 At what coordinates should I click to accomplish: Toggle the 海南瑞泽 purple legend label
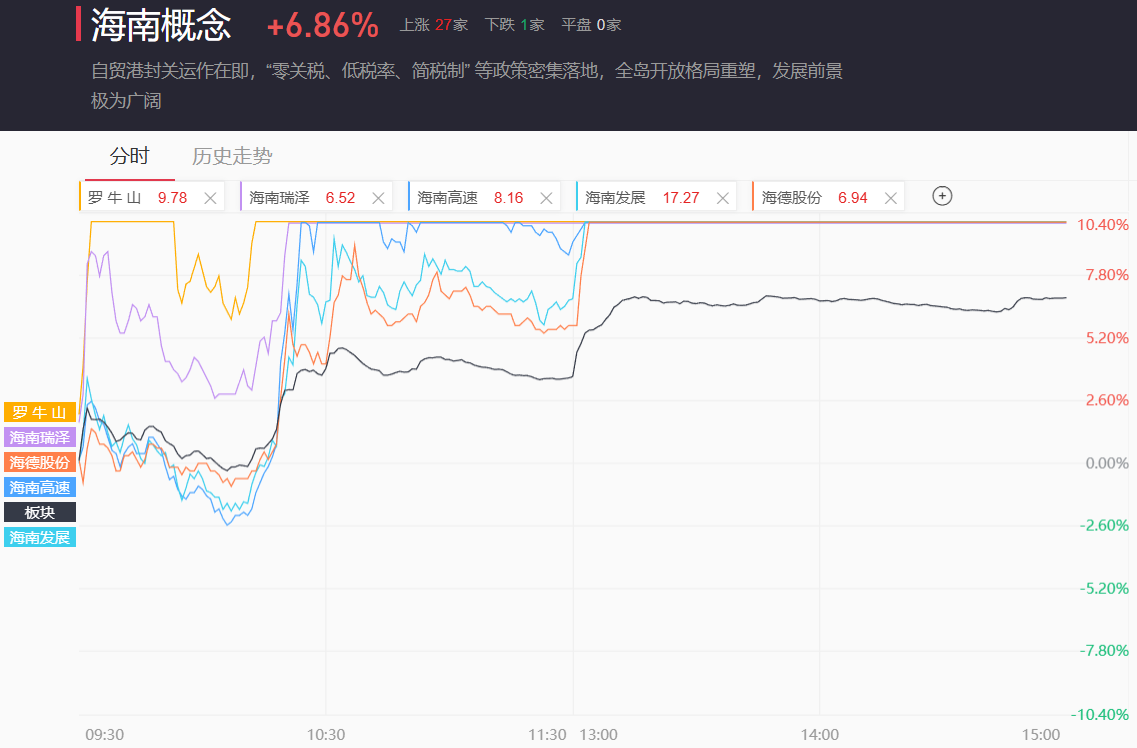click(x=40, y=437)
